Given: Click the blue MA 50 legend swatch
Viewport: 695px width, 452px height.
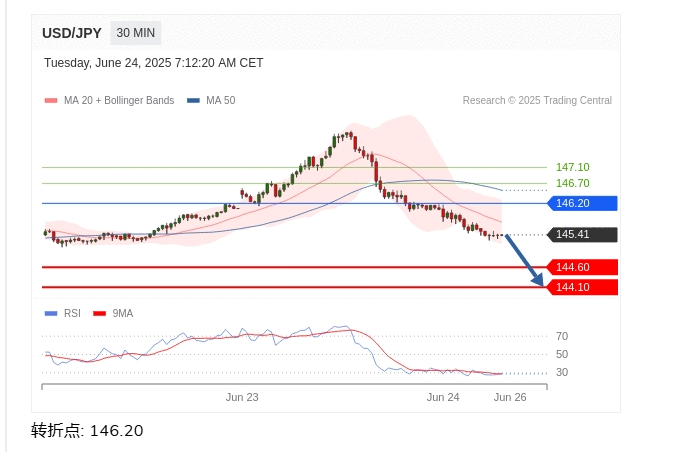Looking at the screenshot, I should click(193, 101).
